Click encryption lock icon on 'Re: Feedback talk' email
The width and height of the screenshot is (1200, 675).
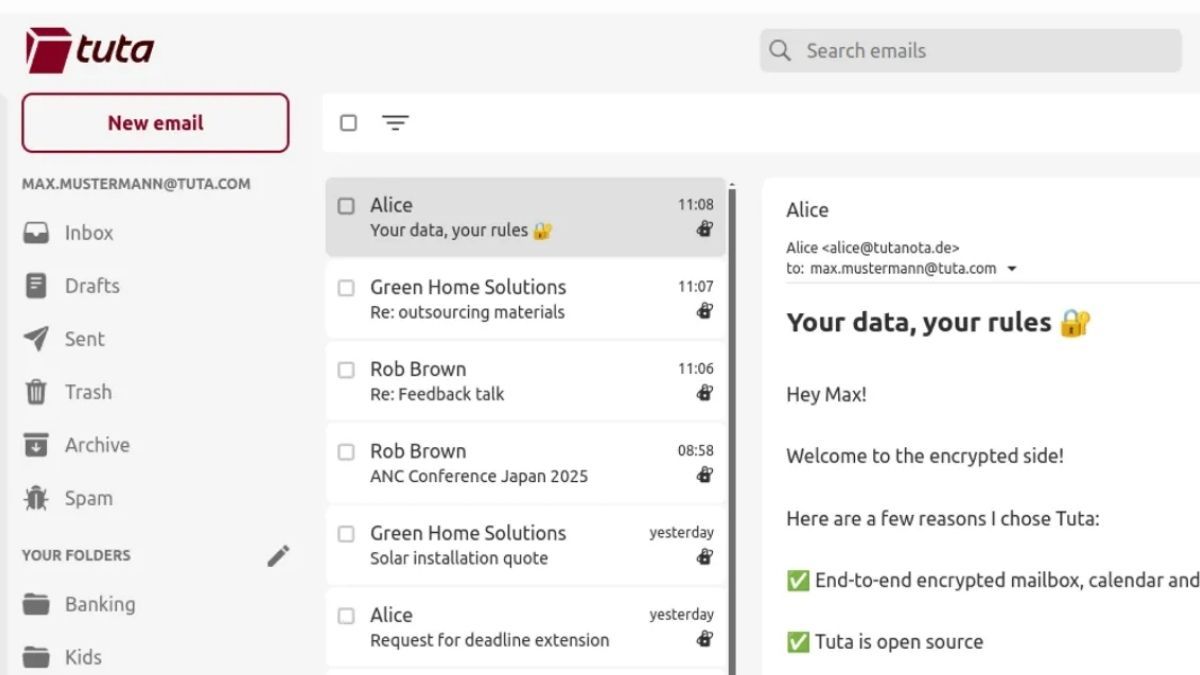pyautogui.click(x=705, y=393)
